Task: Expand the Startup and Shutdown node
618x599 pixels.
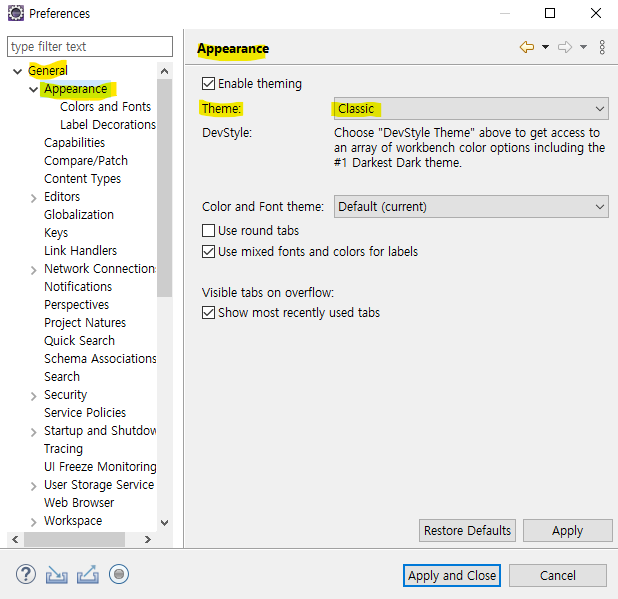Action: click(x=34, y=432)
